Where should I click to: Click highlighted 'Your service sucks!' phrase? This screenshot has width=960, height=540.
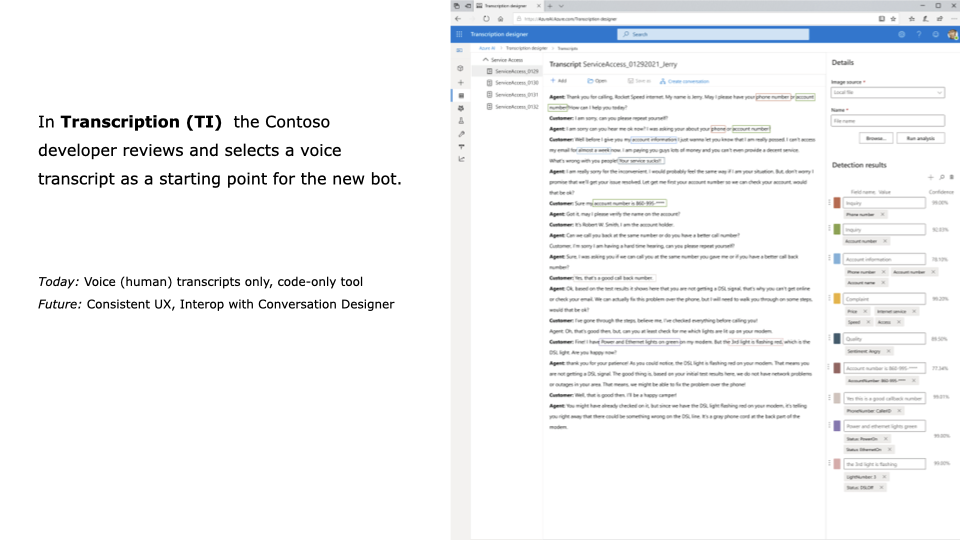pos(640,161)
